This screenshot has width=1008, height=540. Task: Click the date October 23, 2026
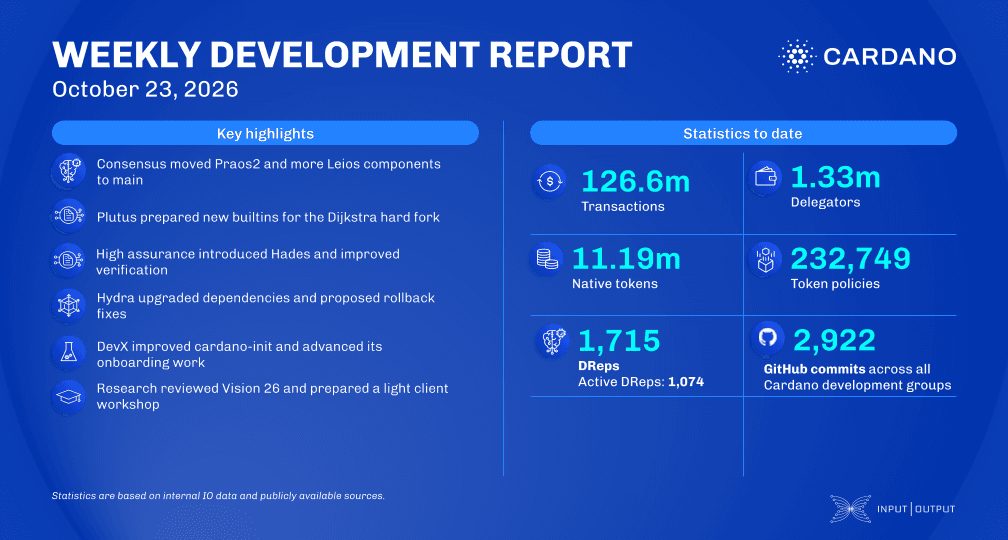145,89
